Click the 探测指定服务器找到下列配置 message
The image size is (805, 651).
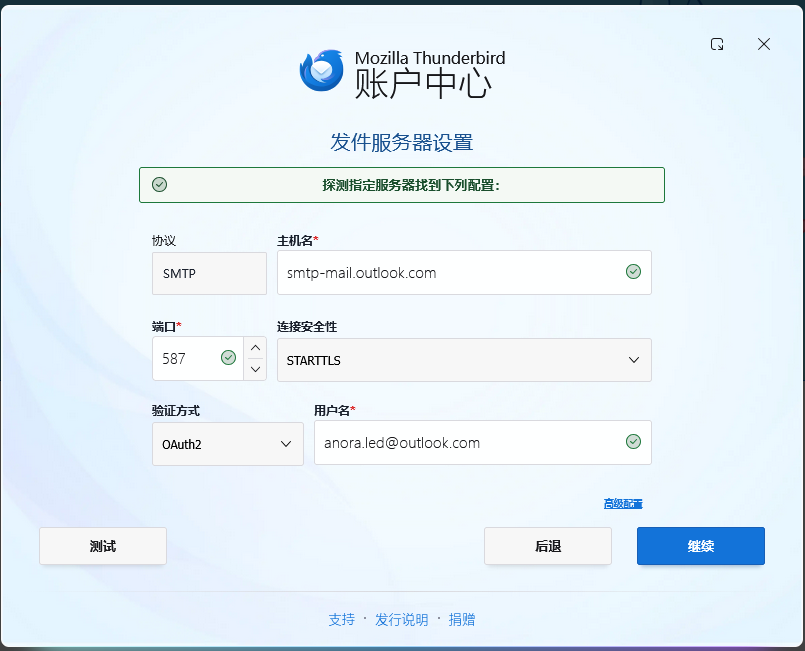pos(411,185)
